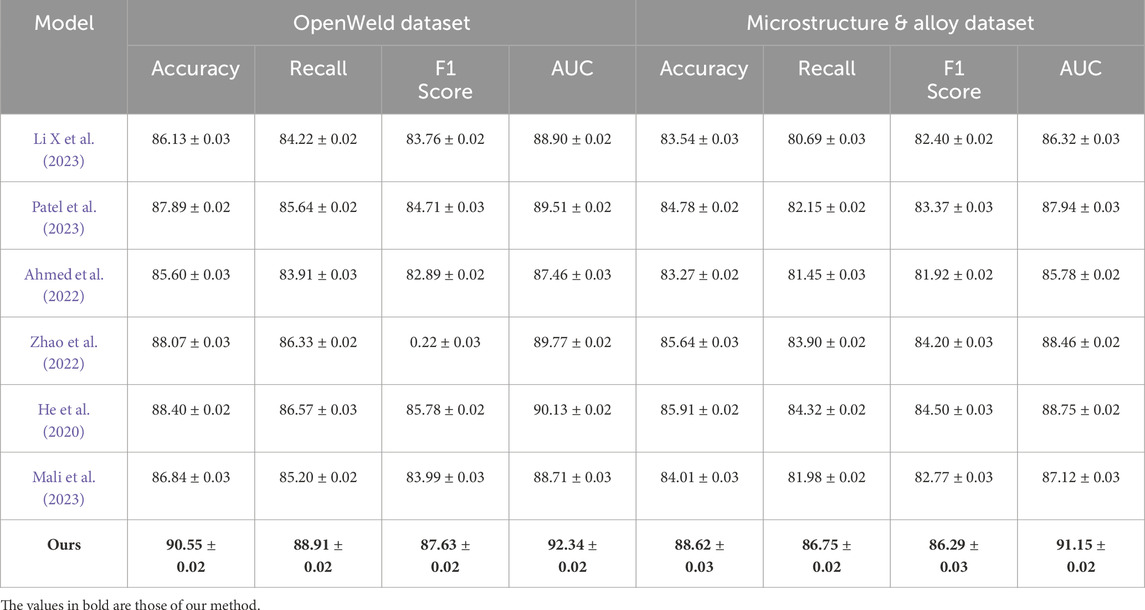Select the Accuracy header under OpenWeld dataset

[x=195, y=69]
